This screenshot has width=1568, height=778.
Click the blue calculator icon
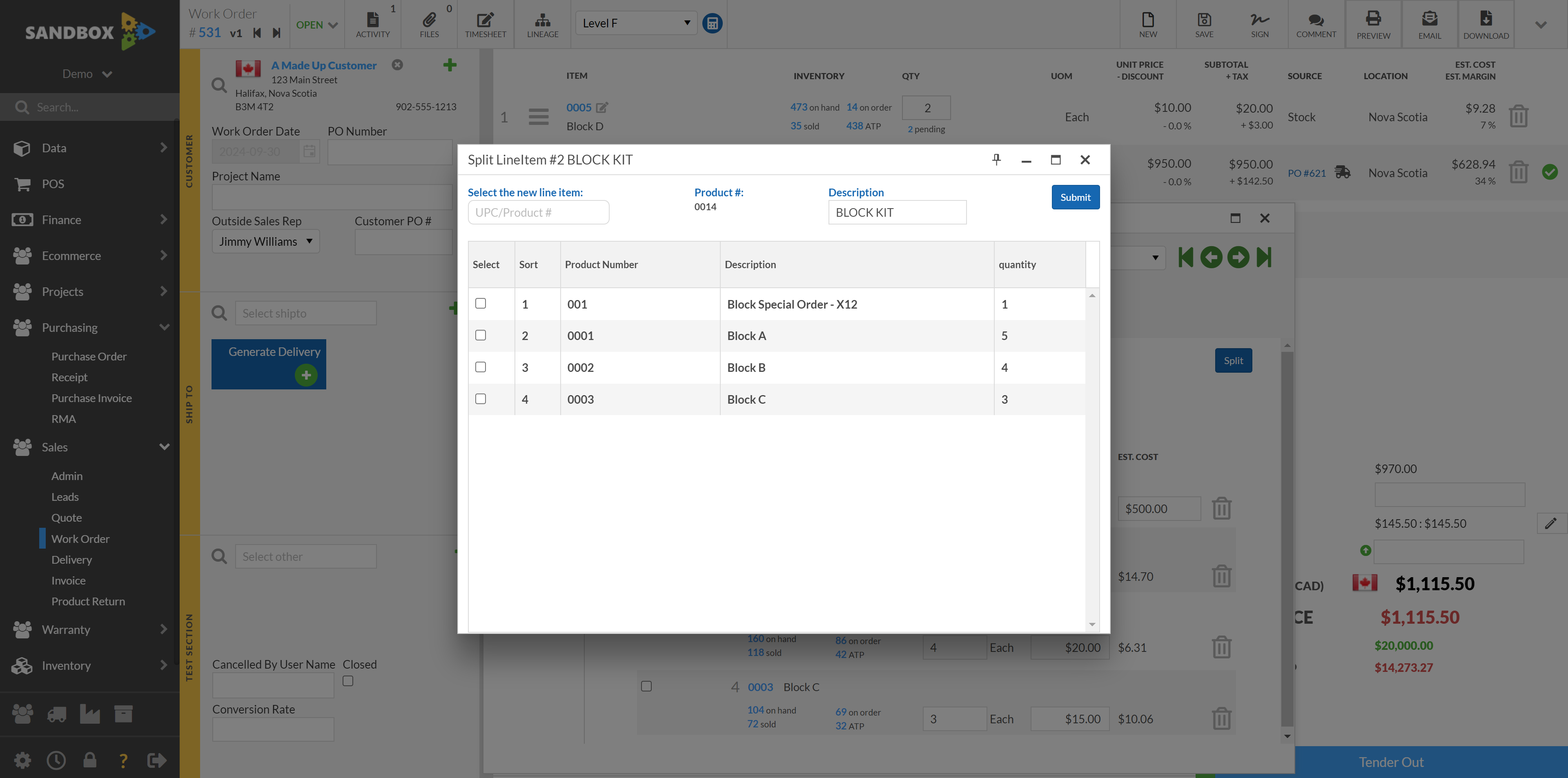coord(712,23)
